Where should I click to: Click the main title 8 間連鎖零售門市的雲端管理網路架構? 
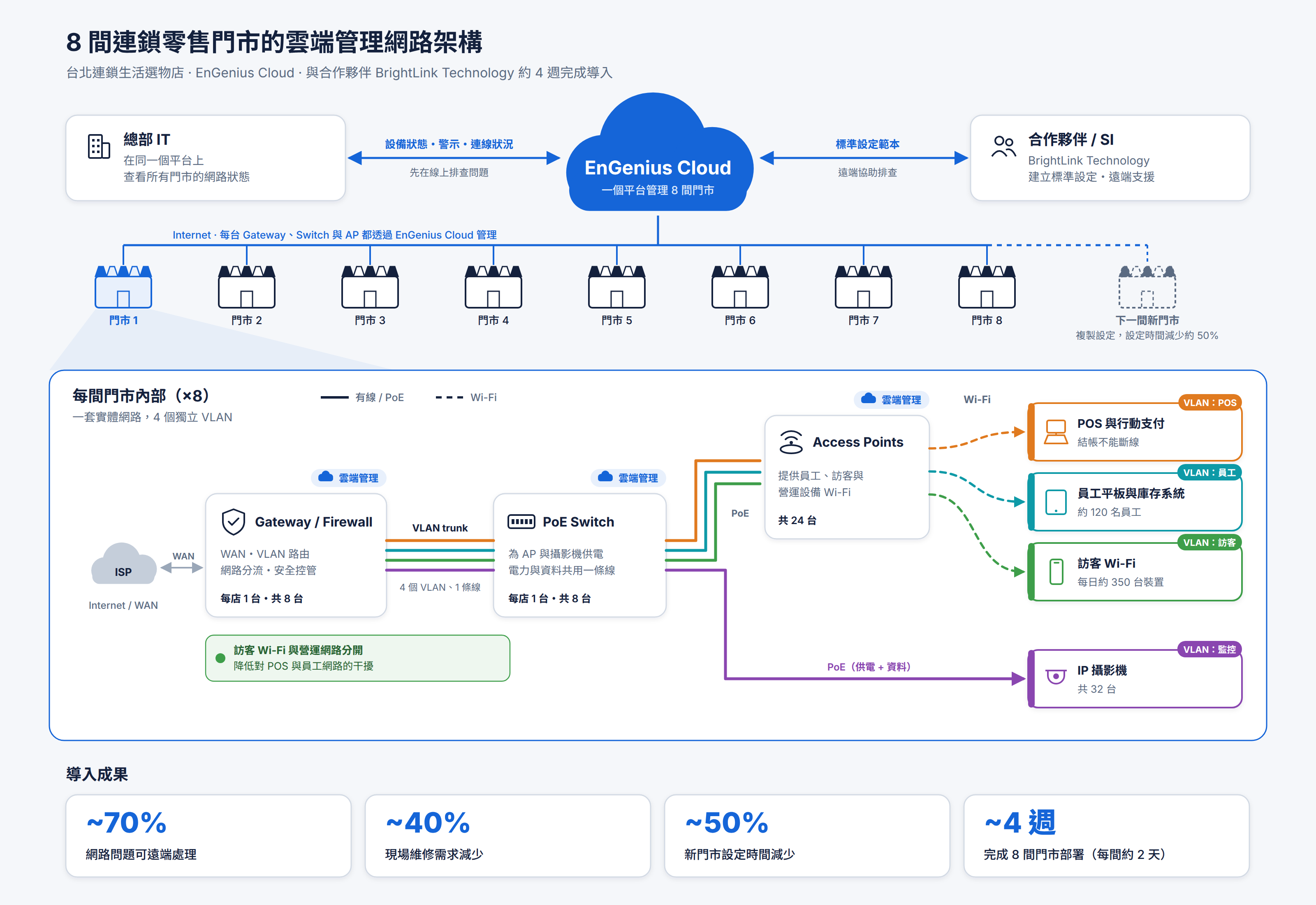tap(274, 42)
